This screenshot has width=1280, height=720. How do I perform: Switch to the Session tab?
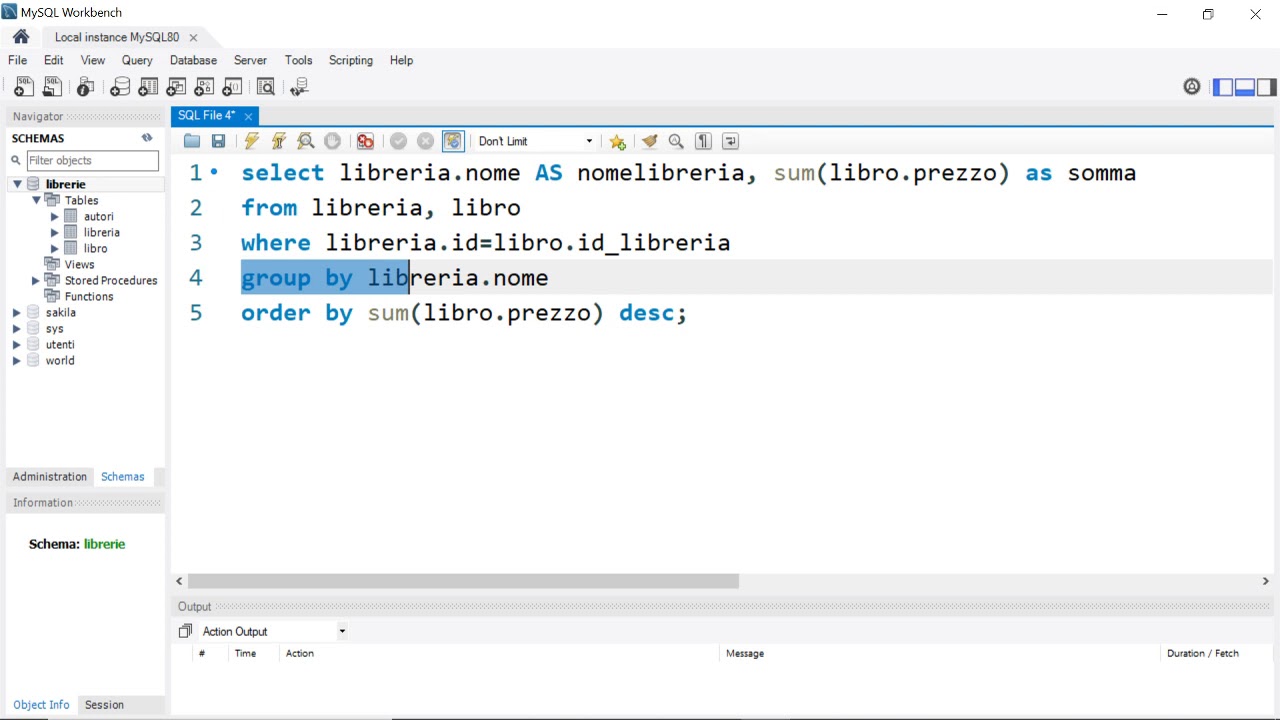[104, 705]
